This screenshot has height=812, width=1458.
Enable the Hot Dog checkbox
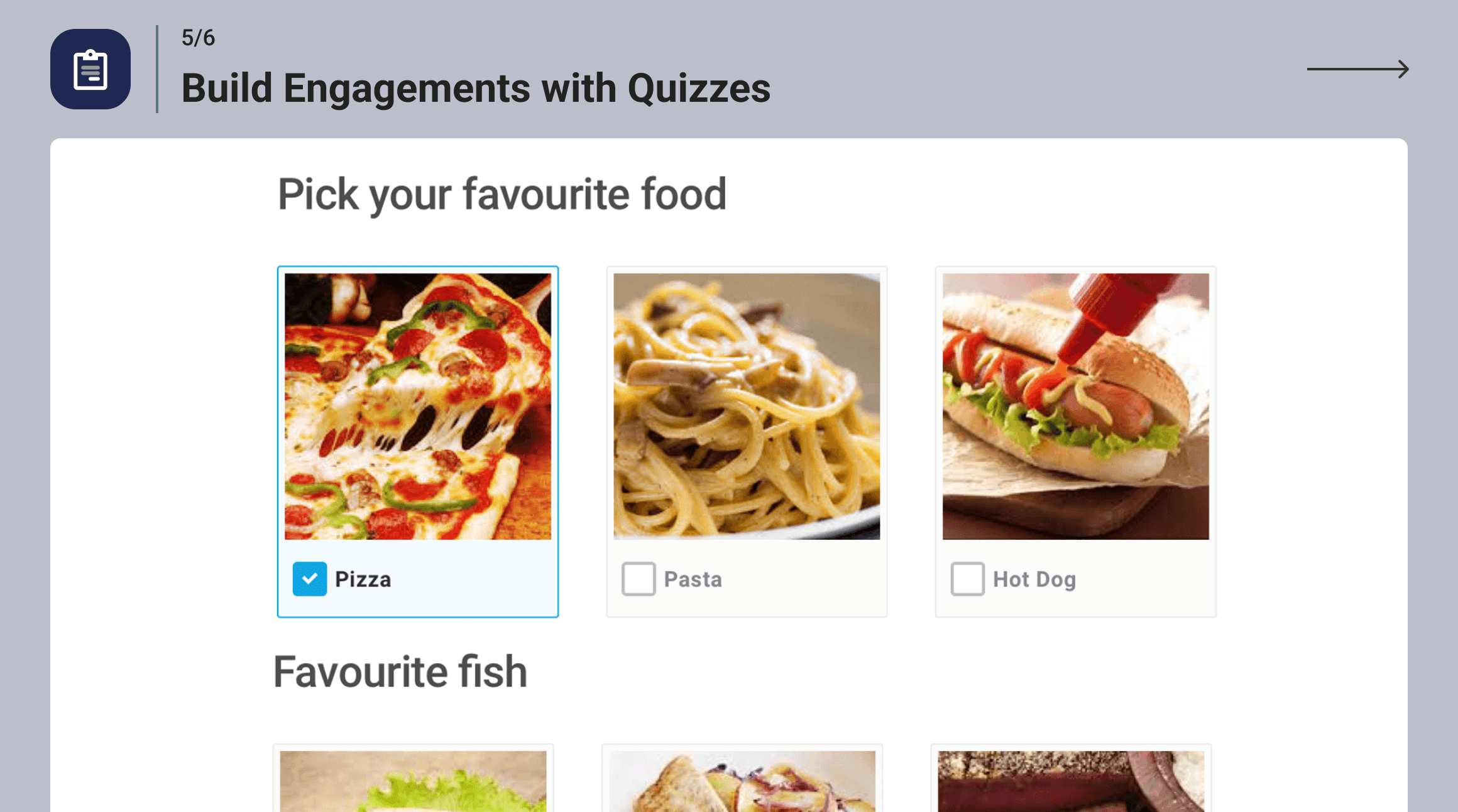coord(967,579)
